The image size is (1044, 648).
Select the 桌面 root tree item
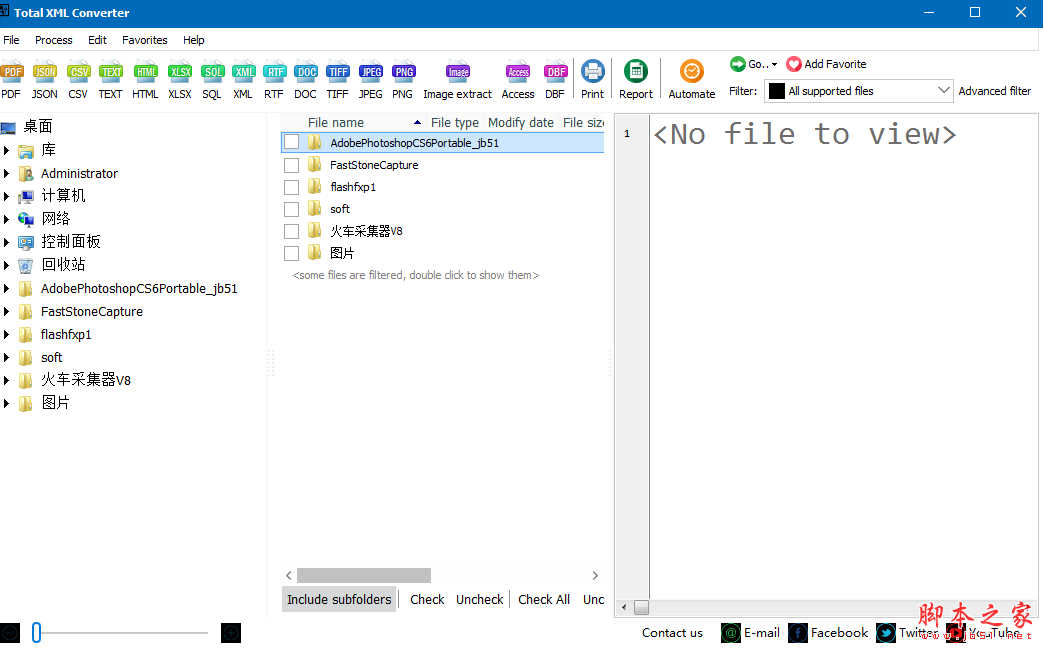[x=37, y=126]
